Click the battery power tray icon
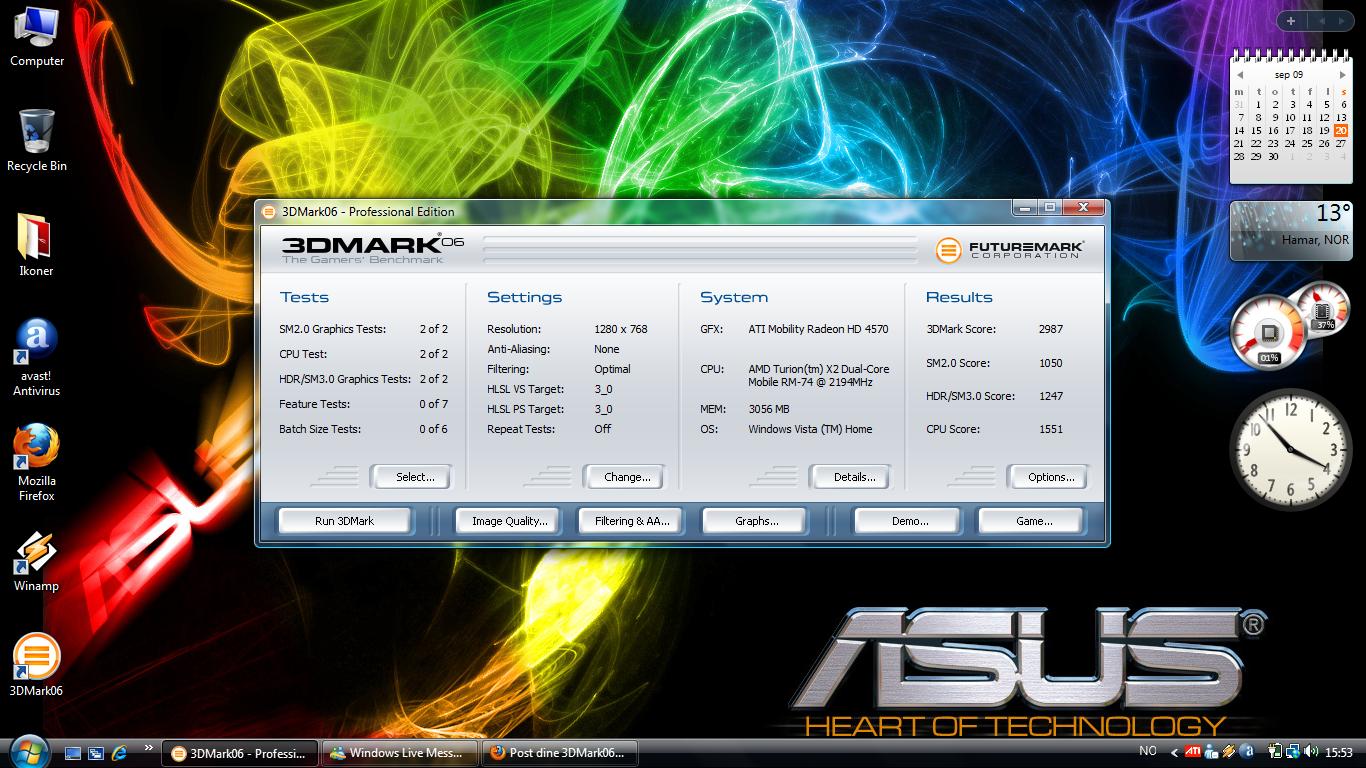This screenshot has width=1366, height=768. (1275, 751)
